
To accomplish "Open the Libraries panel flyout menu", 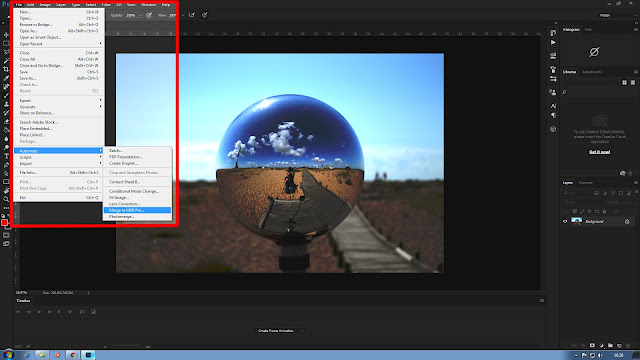I will pos(636,72).
